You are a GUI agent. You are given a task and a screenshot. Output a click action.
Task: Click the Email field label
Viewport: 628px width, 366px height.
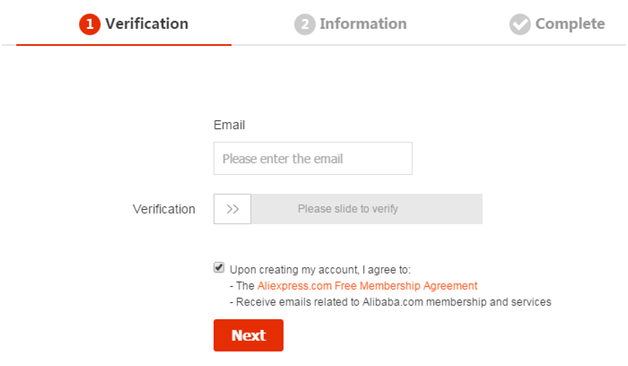(229, 125)
